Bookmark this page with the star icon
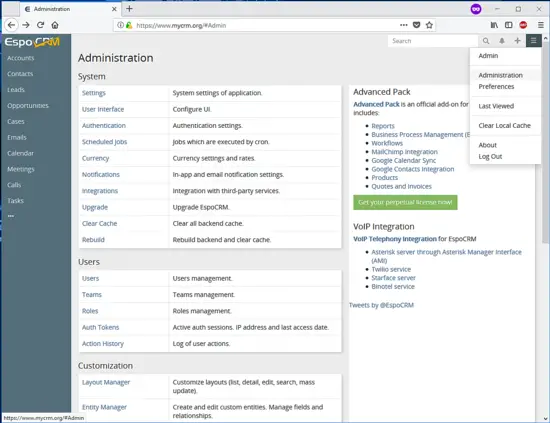The width and height of the screenshot is (550, 423). pos(429,25)
